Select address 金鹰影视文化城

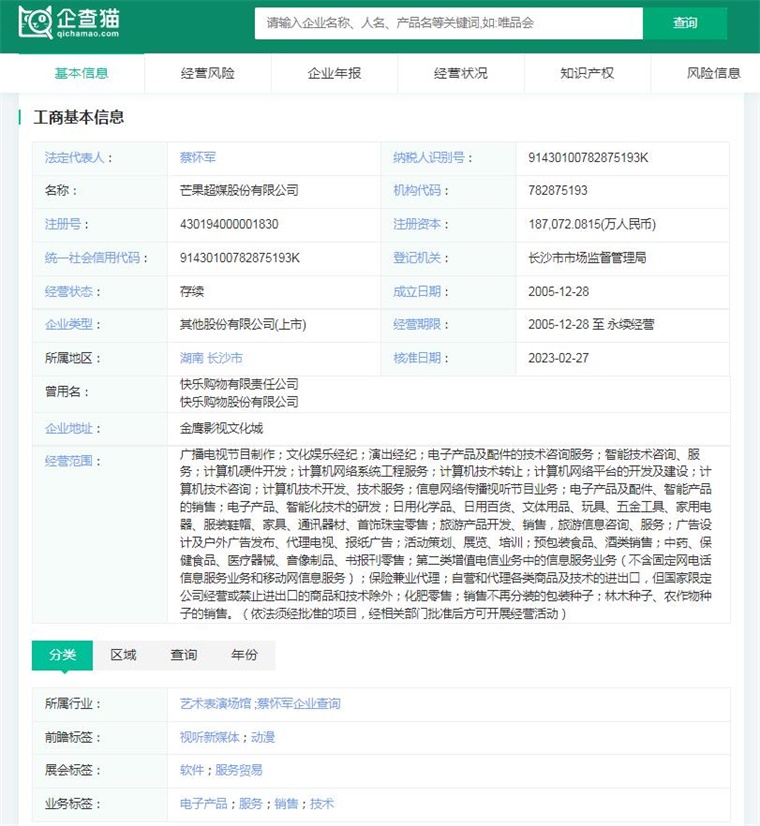coord(221,428)
